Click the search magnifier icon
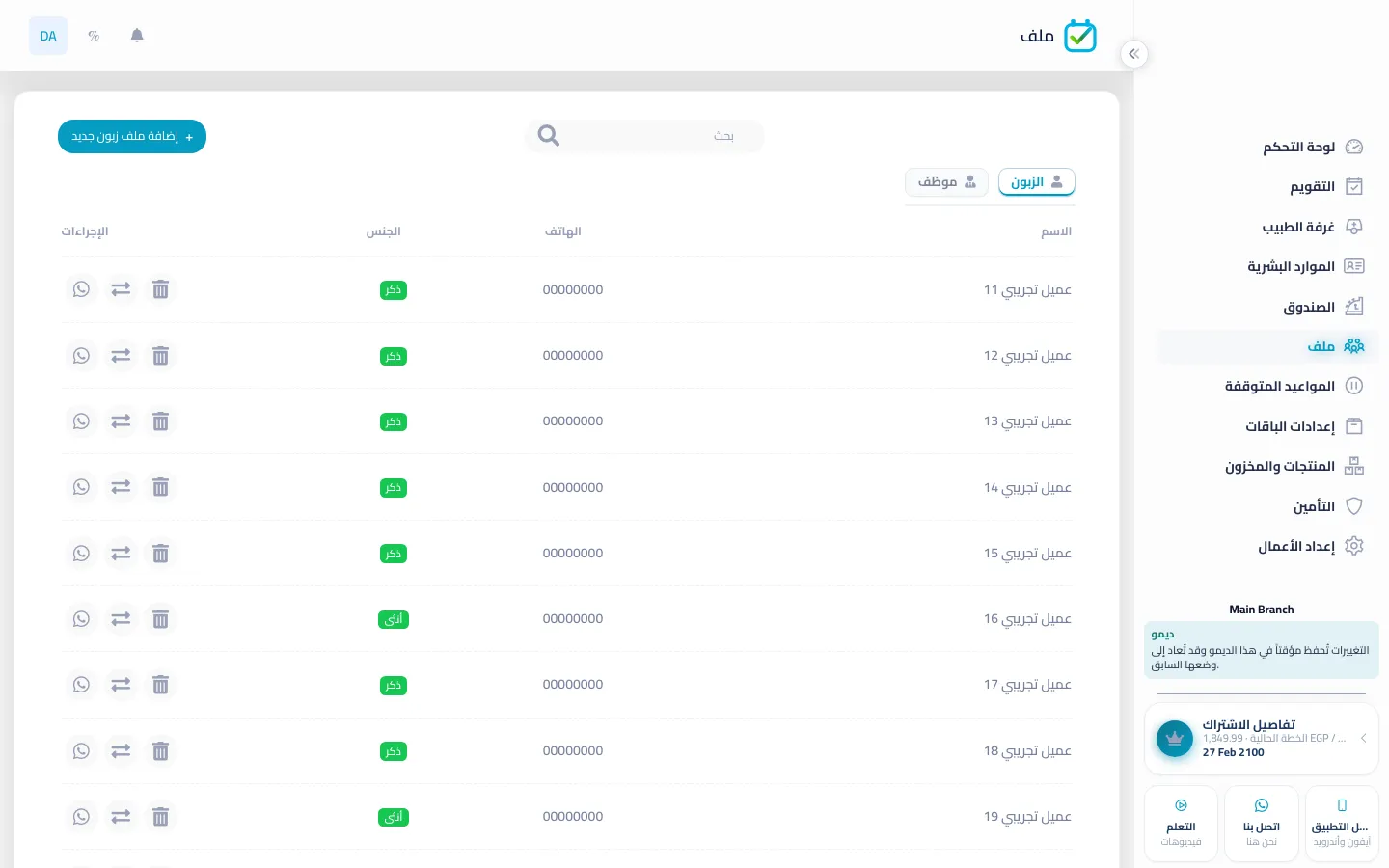Screen dimensions: 1389x868 tap(549, 136)
